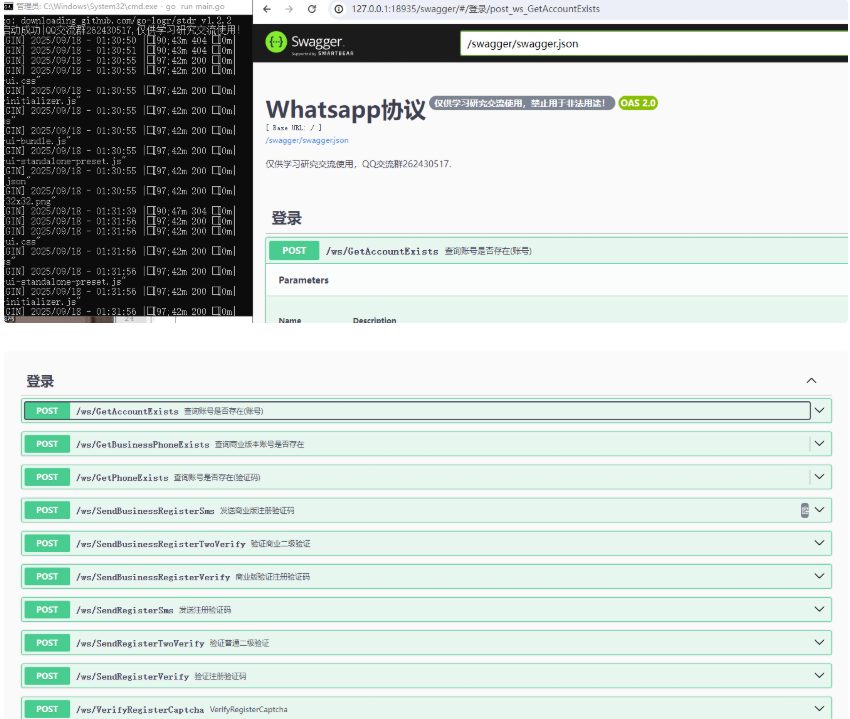Click the cmd.exe icon in the title bar
The image size is (850, 719).
point(8,6)
